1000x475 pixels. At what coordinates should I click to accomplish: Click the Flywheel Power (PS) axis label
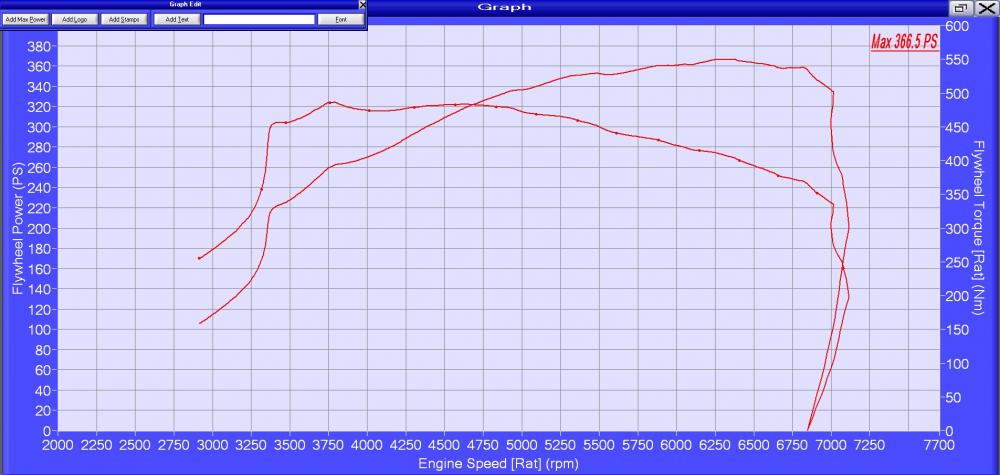pos(18,228)
